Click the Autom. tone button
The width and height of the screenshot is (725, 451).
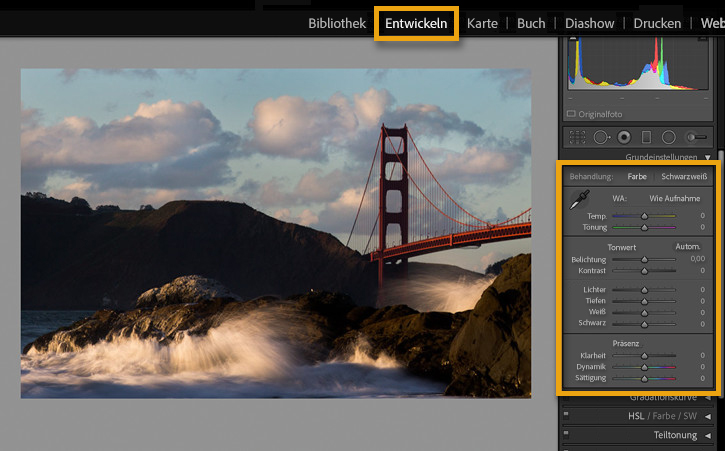(688, 247)
